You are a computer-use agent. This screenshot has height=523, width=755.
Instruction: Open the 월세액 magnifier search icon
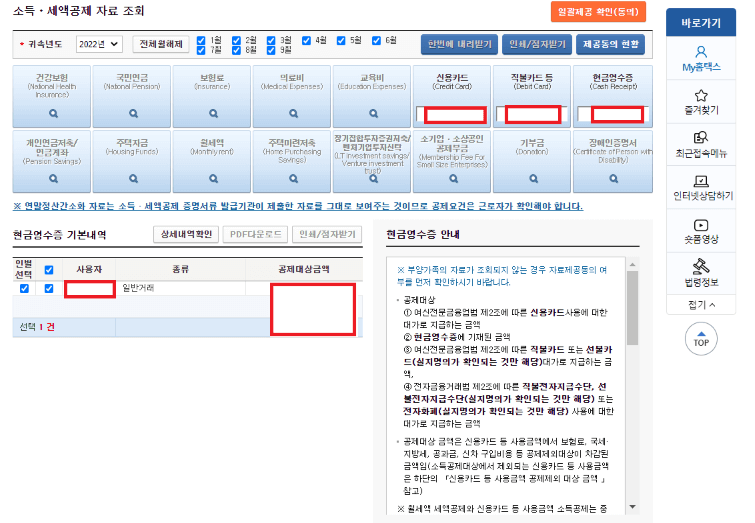pos(213,179)
